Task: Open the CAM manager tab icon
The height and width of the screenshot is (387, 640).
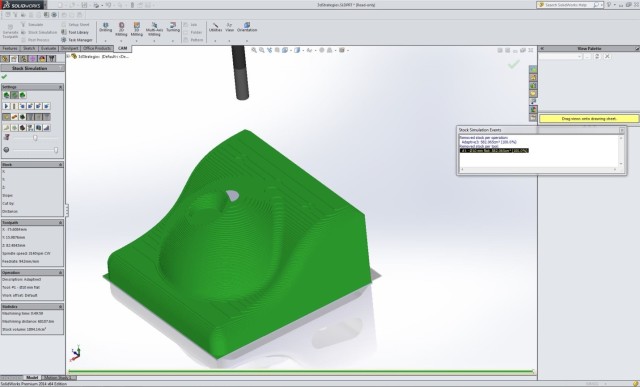Action: [52, 59]
